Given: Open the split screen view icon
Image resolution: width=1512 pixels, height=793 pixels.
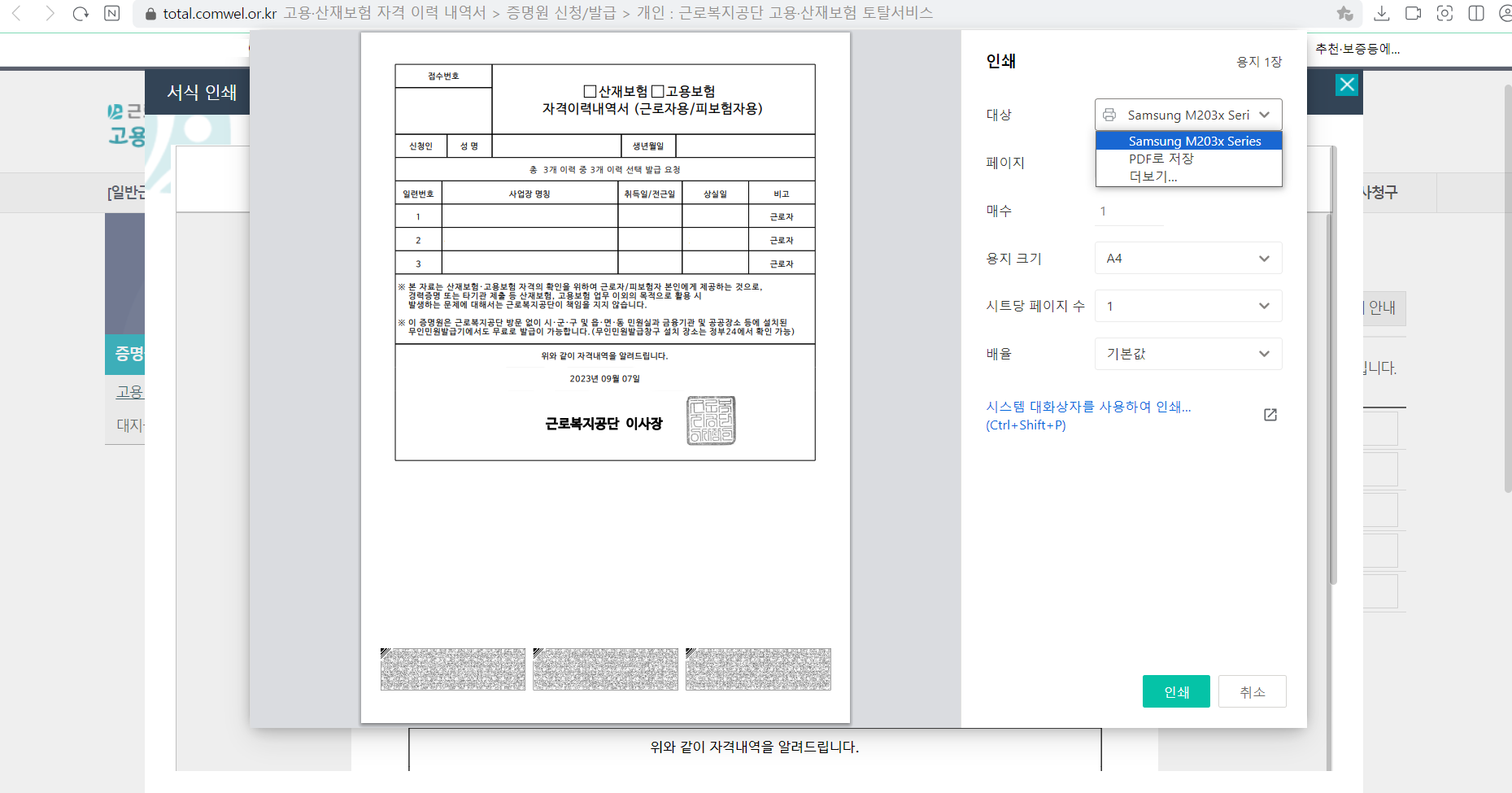Looking at the screenshot, I should (x=1475, y=13).
